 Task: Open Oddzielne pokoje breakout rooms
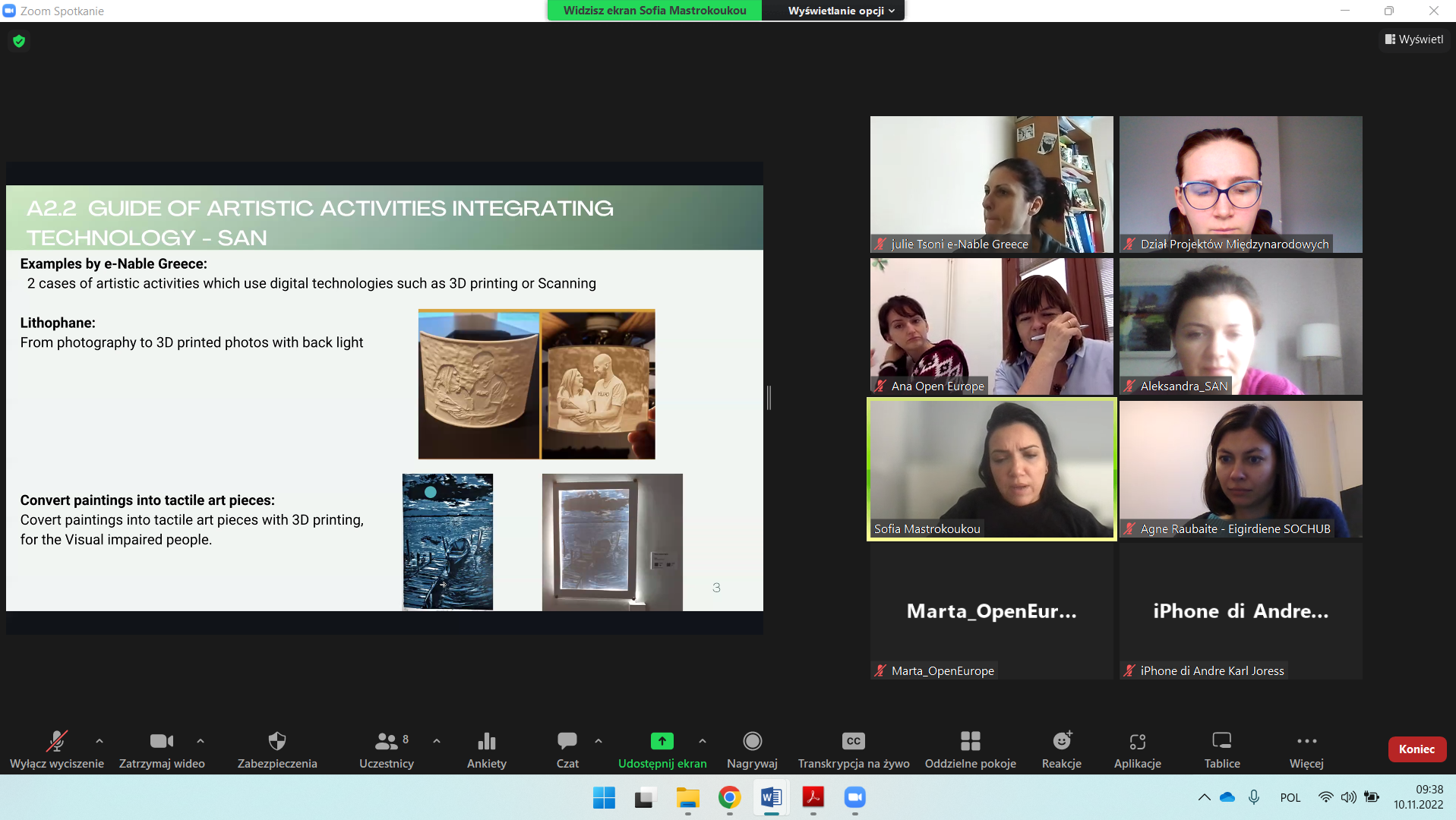970,749
